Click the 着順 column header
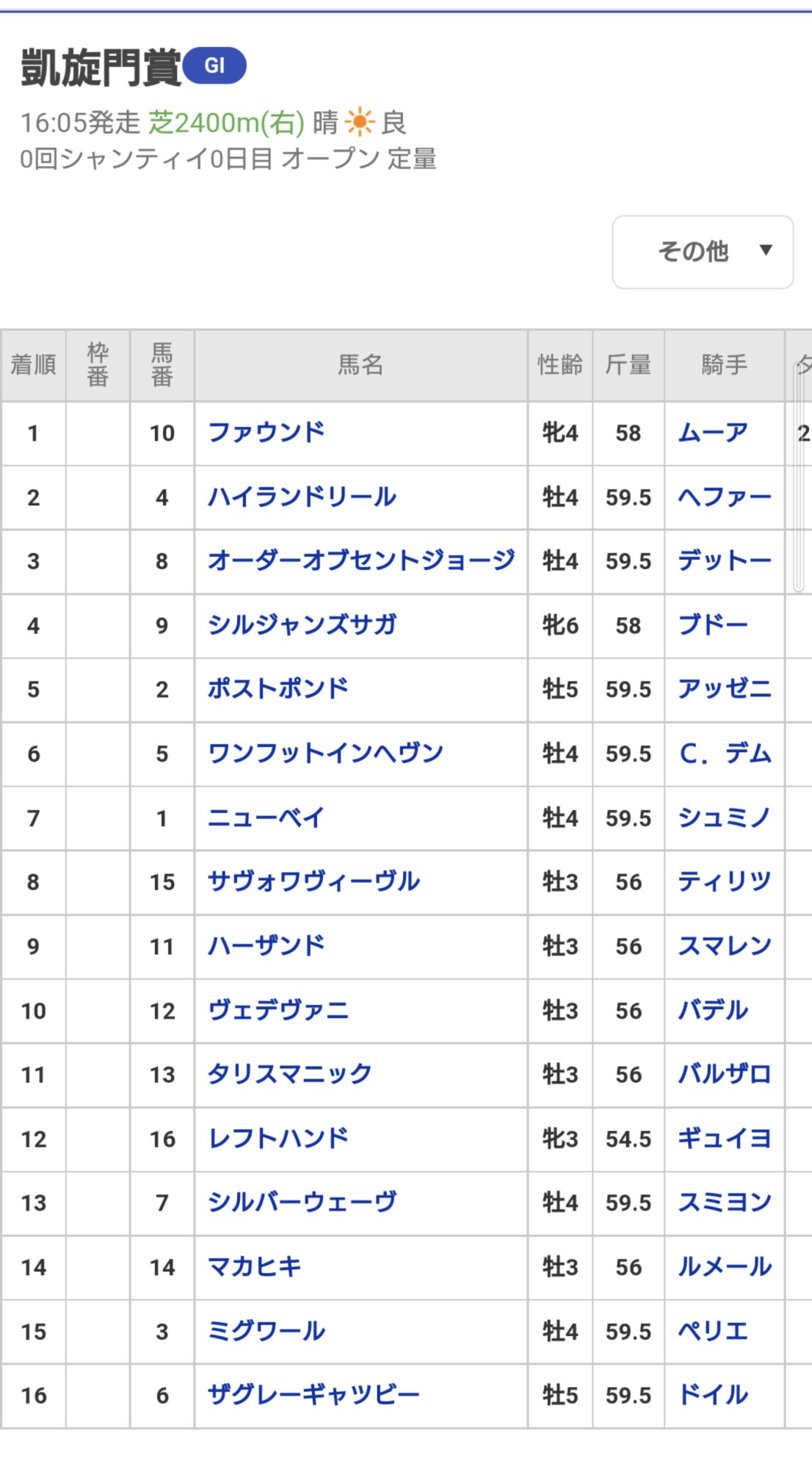This screenshot has height=1469, width=812. [33, 365]
